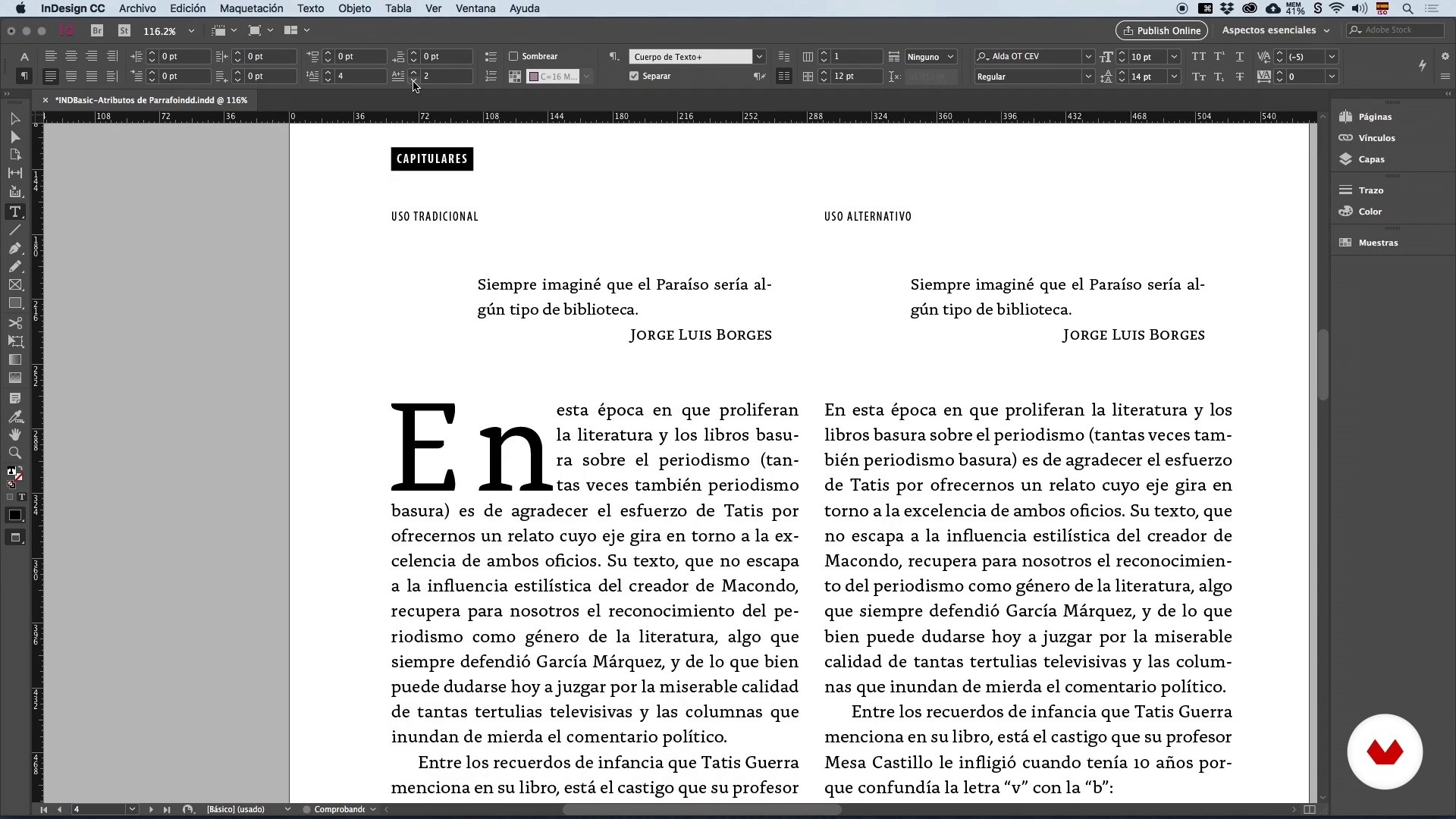Justify with last line aligned left
The image size is (1456, 819).
50,76
